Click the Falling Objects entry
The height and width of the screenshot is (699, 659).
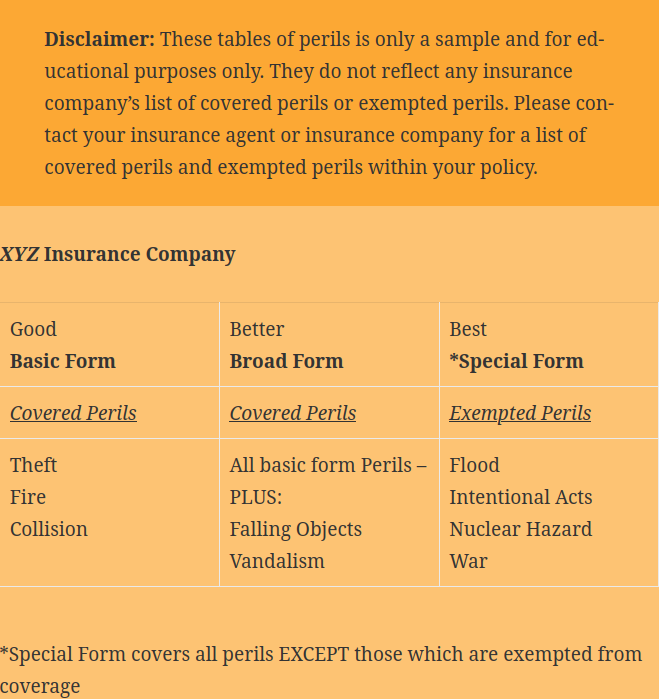[296, 529]
